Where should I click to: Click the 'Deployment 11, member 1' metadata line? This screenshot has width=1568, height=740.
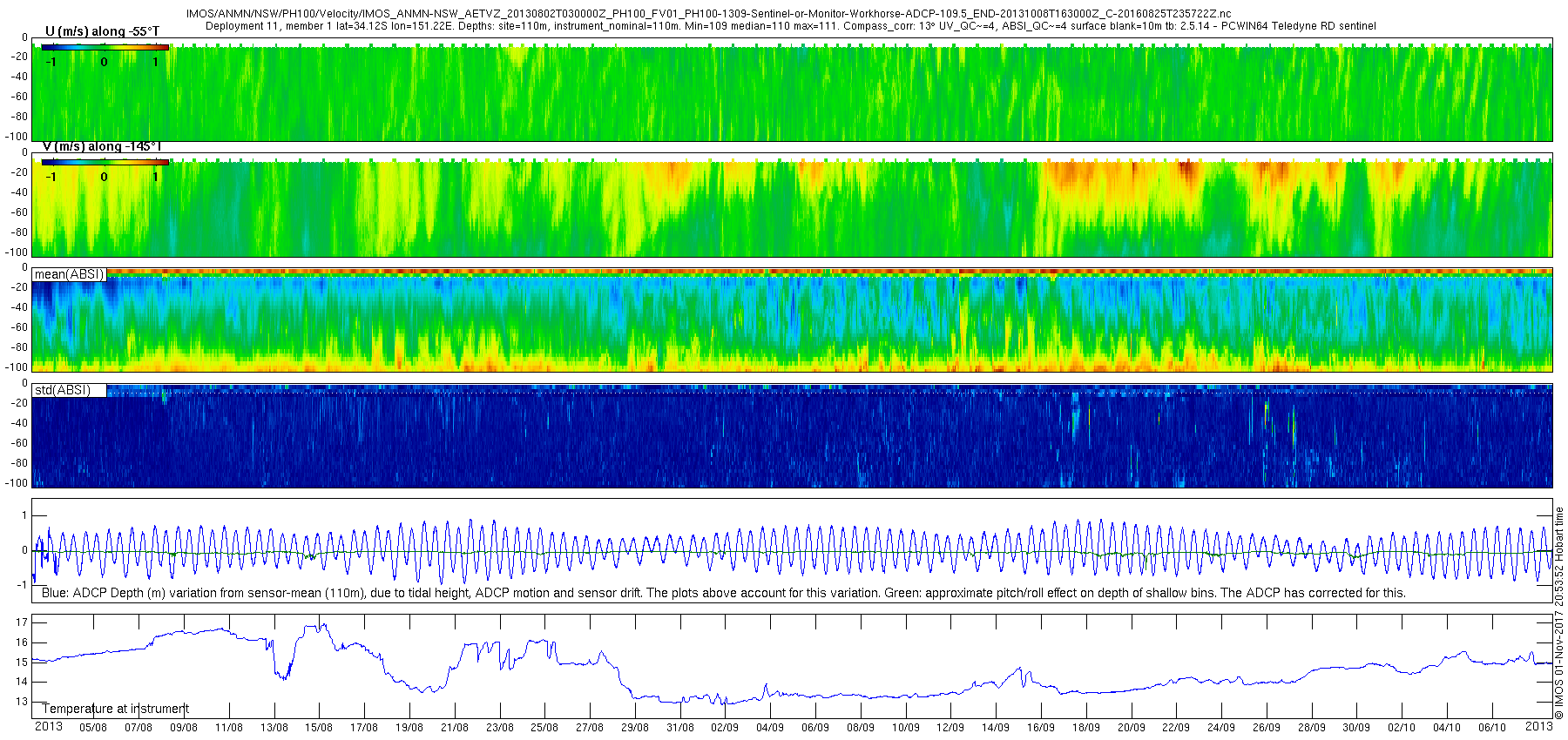(791, 26)
